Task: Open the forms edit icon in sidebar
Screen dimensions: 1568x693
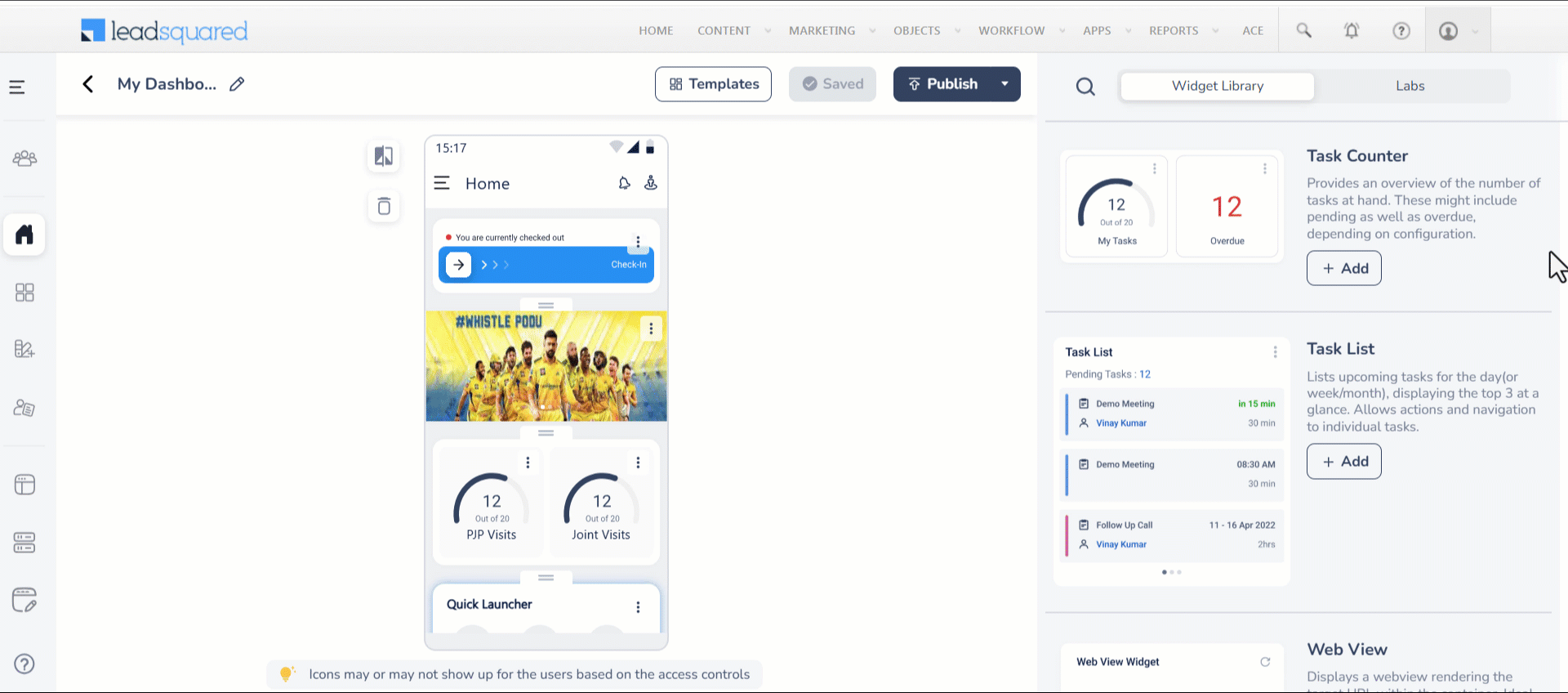Action: 24,349
